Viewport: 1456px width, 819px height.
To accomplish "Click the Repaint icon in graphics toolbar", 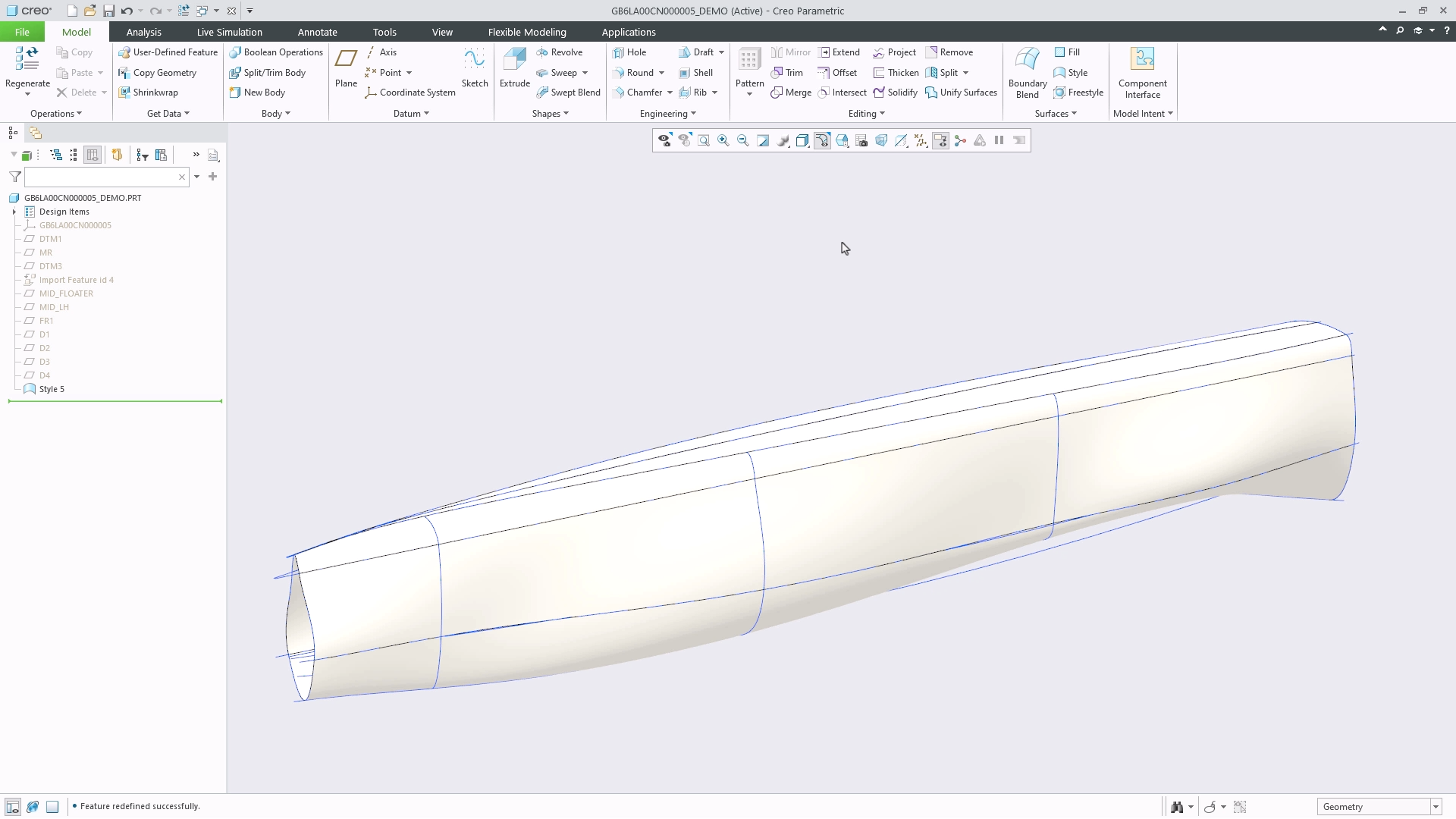I will pyautogui.click(x=763, y=140).
